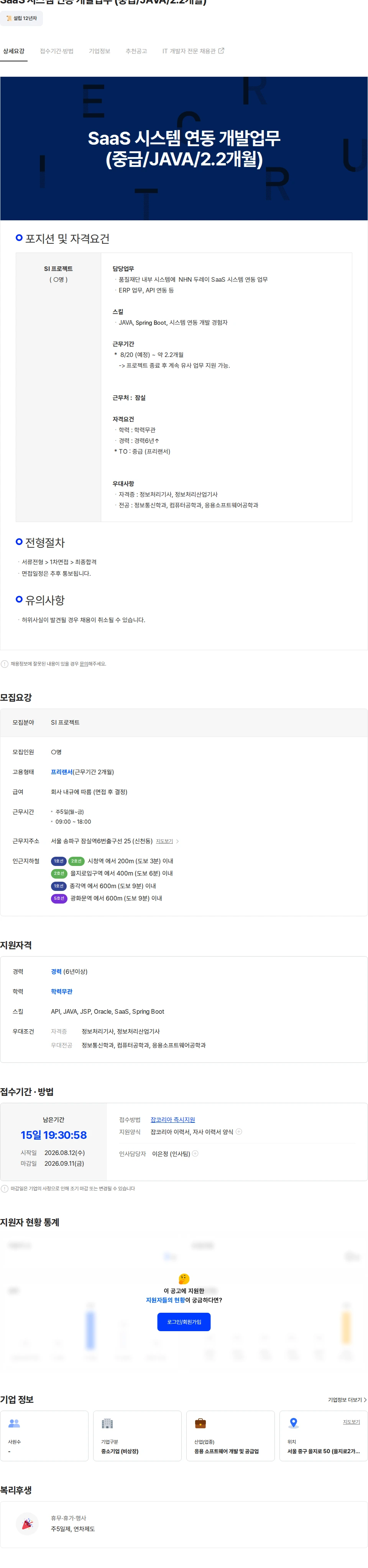Click the 서울 송파구 잠실역6번출구선 25 address

point(102,841)
